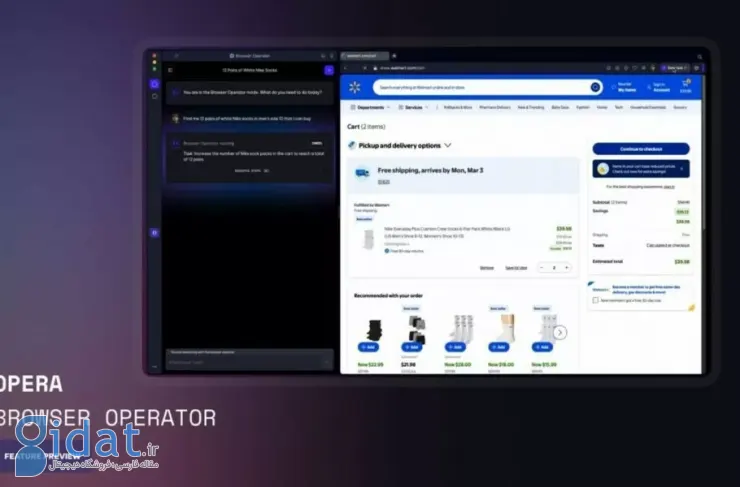This screenshot has width=740, height=487.
Task: Stop page loading with the X button
Action: tap(364, 68)
